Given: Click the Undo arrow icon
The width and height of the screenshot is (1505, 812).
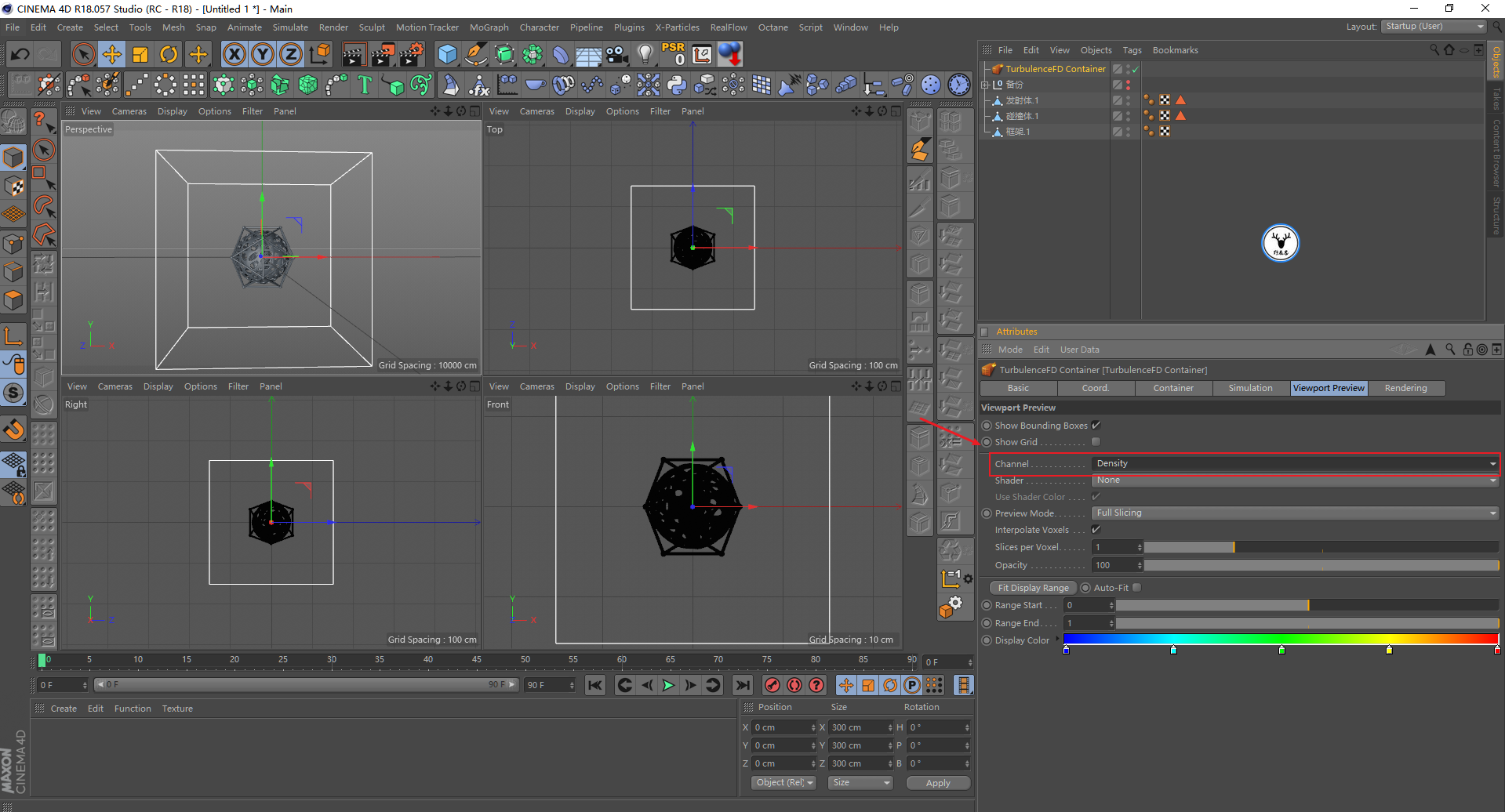Looking at the screenshot, I should coord(20,54).
